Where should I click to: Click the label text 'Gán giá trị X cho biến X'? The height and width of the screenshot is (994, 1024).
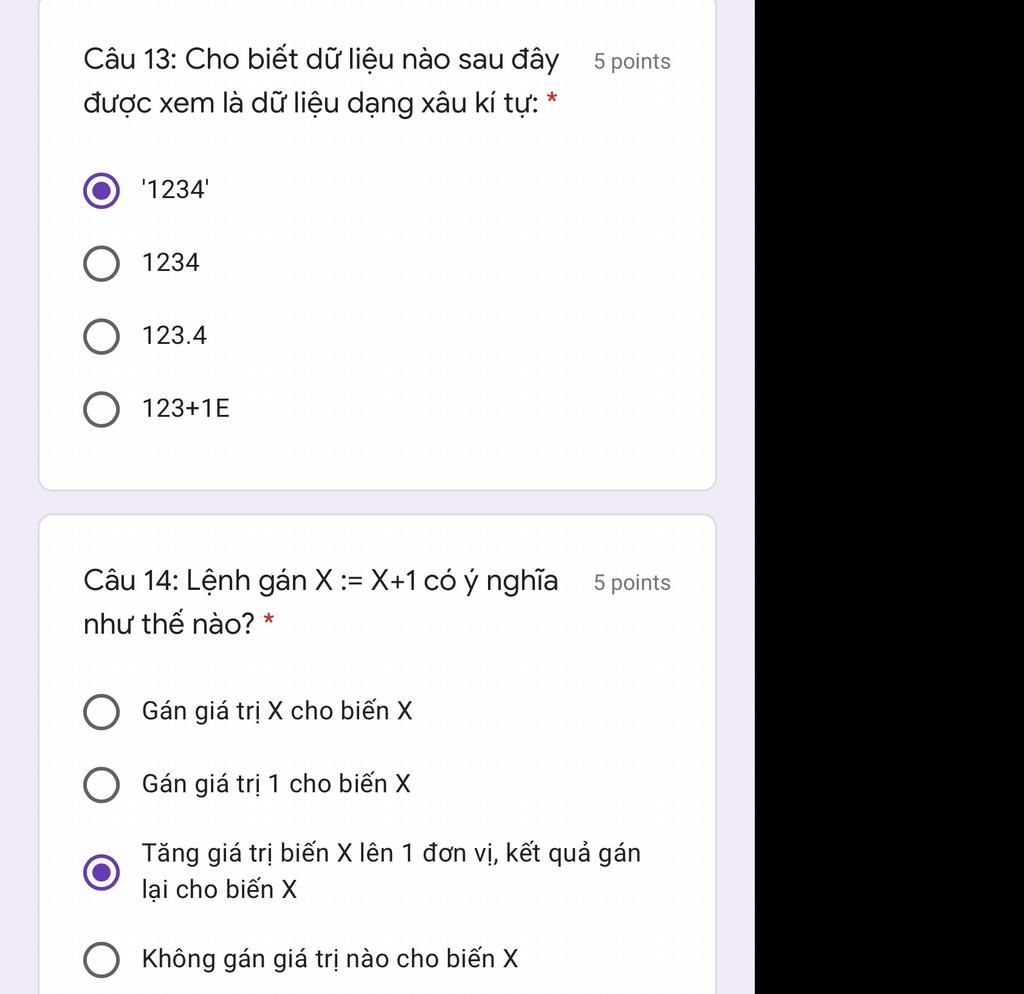pos(277,711)
